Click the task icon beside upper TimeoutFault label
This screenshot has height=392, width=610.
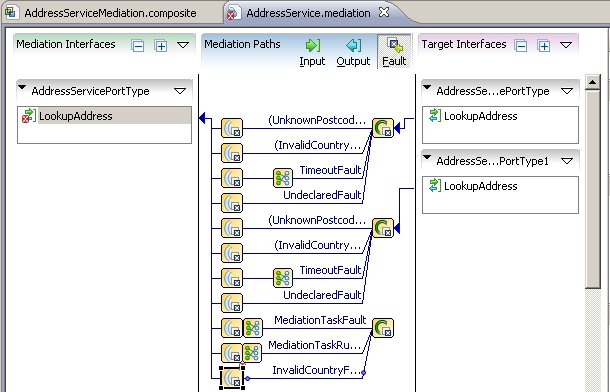(x=283, y=178)
